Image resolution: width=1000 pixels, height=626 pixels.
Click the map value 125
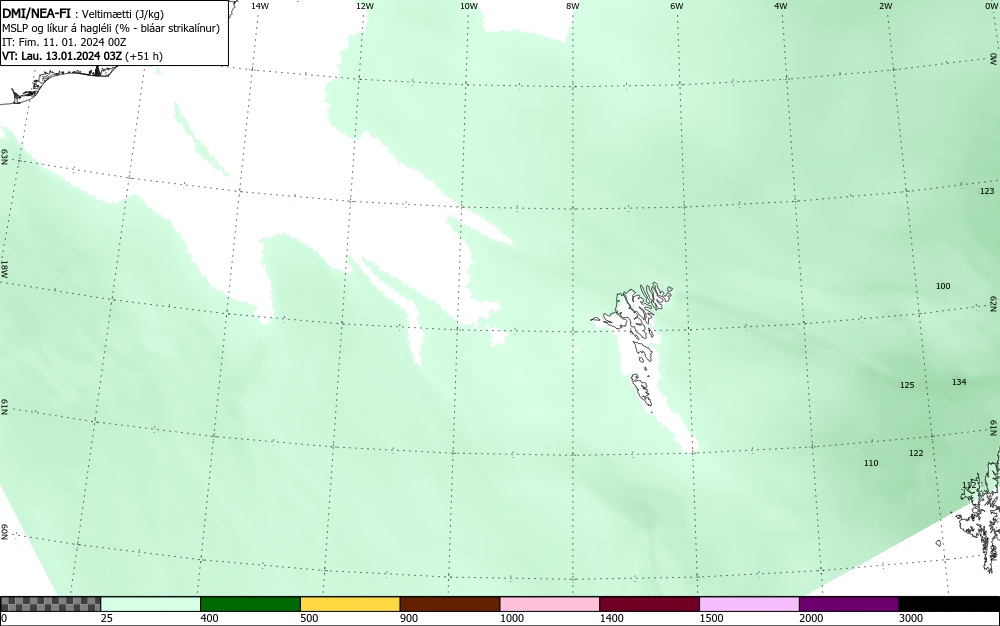[x=907, y=385]
